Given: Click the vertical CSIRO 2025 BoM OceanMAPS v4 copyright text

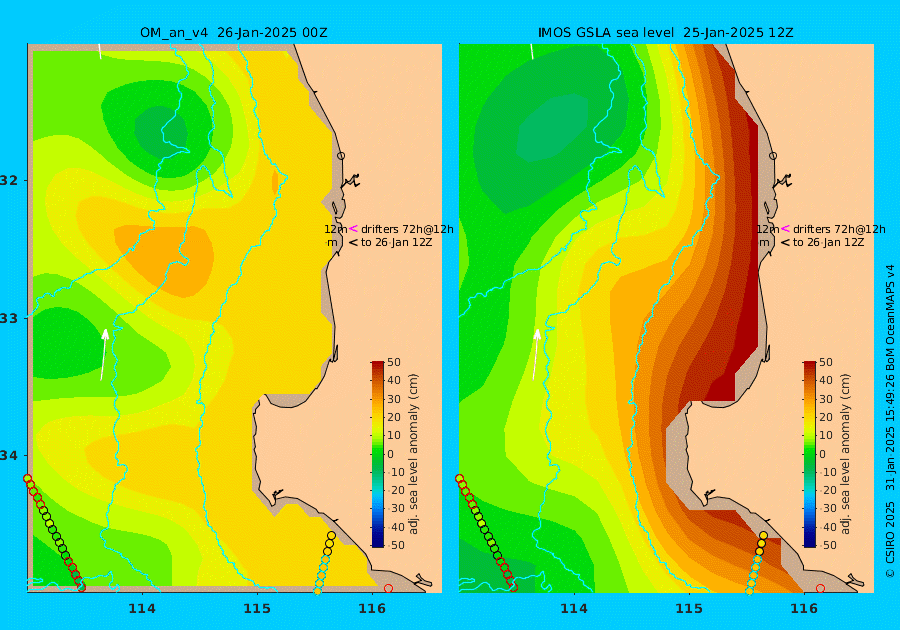Looking at the screenshot, I should [890, 421].
